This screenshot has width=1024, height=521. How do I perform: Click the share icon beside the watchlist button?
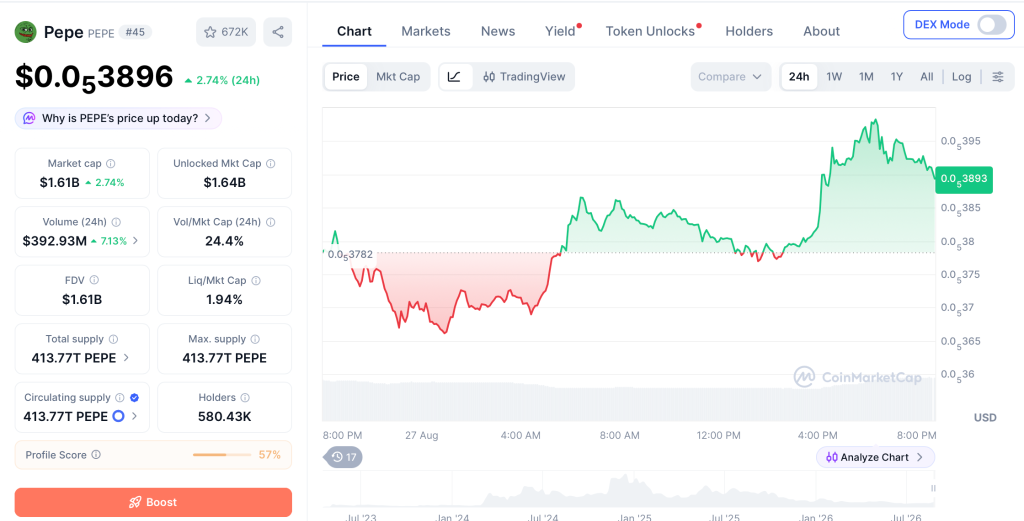click(x=278, y=32)
